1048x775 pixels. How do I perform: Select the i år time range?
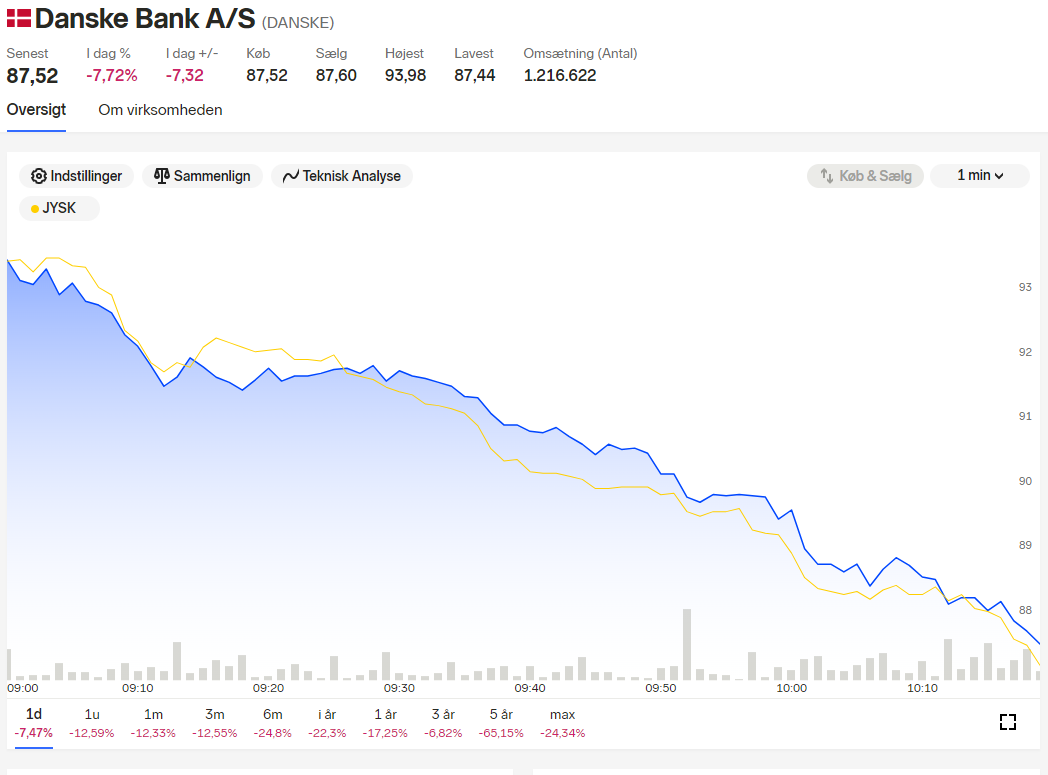click(x=327, y=723)
